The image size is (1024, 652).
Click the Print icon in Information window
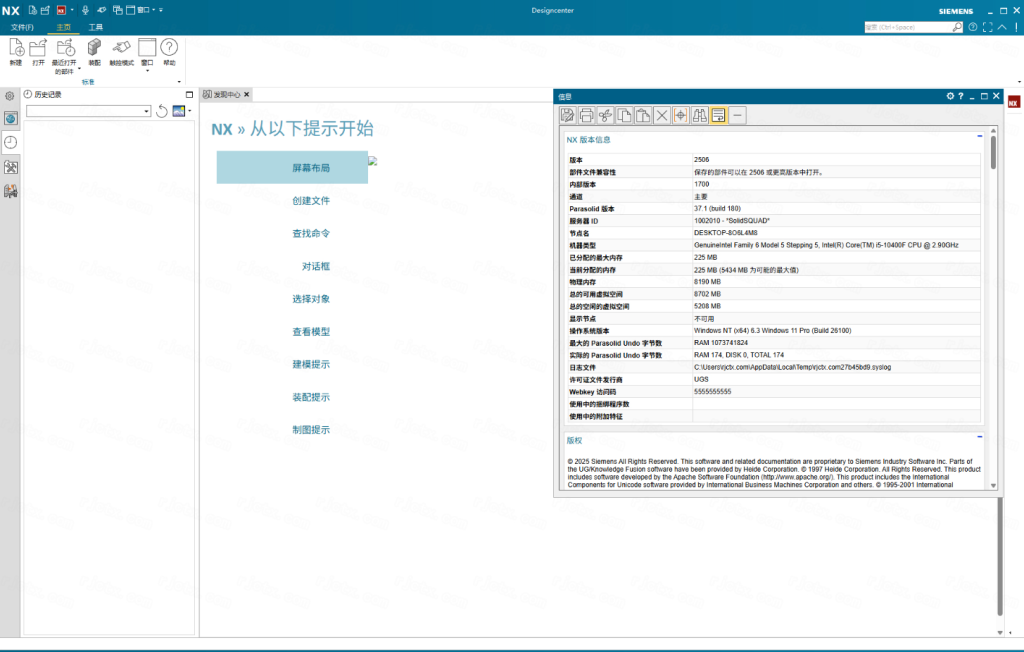587,116
